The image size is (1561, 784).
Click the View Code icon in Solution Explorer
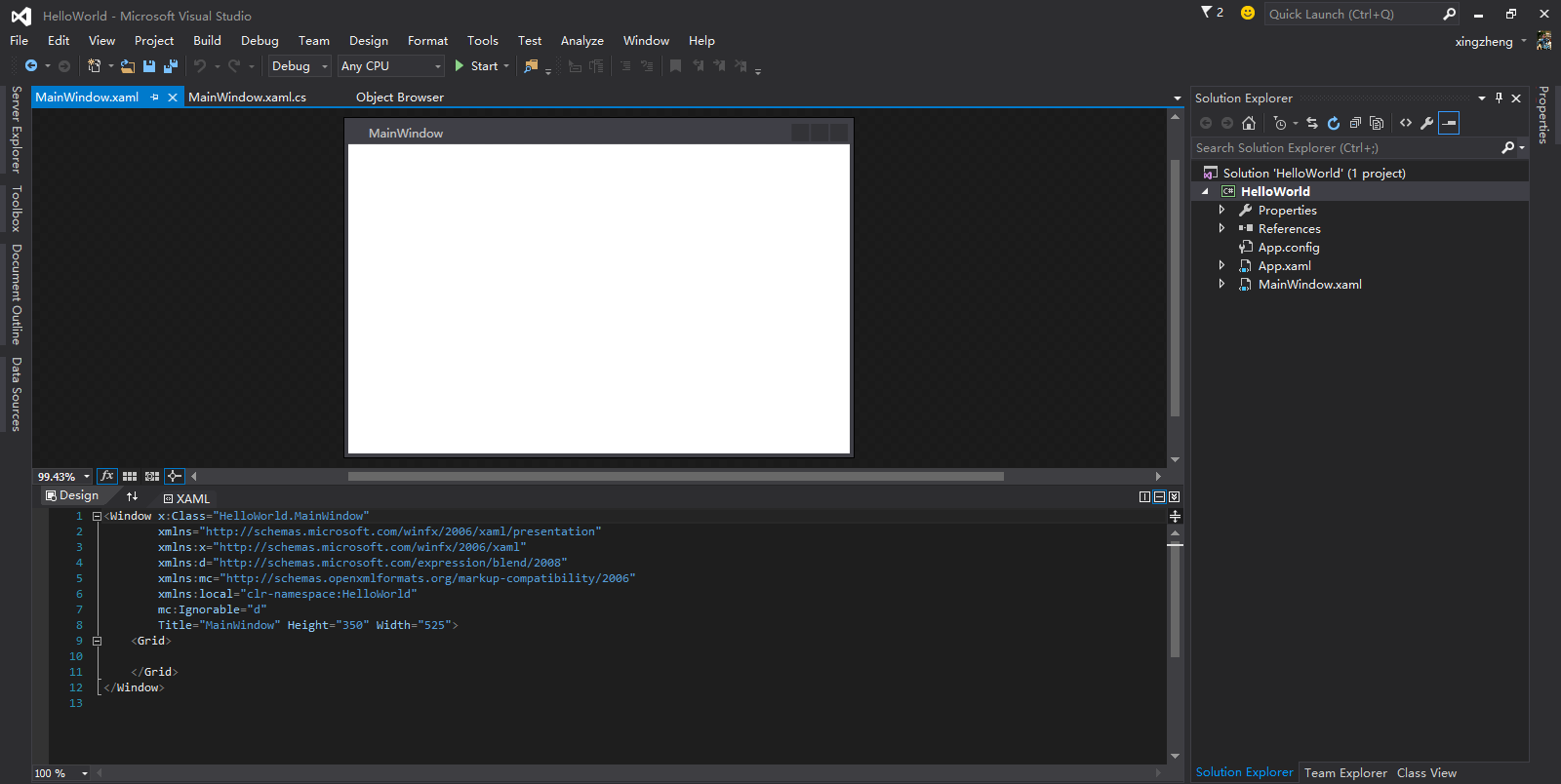click(x=1406, y=123)
